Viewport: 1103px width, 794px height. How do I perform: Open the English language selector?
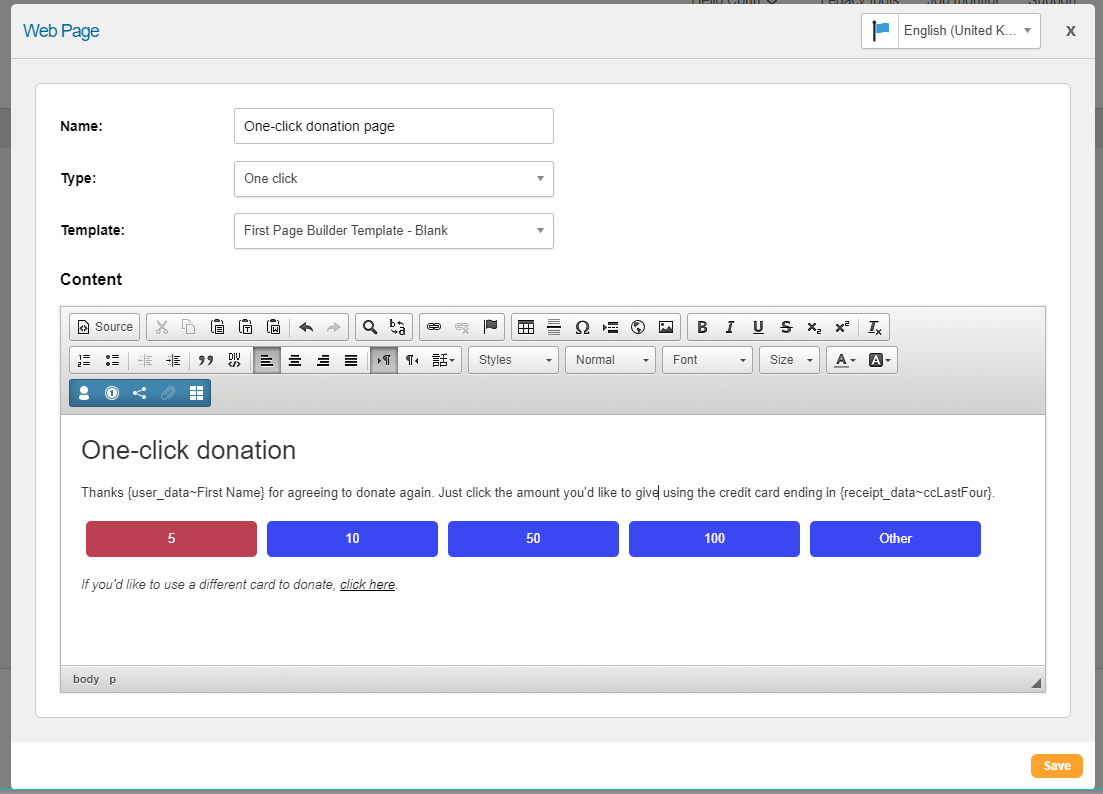point(951,31)
